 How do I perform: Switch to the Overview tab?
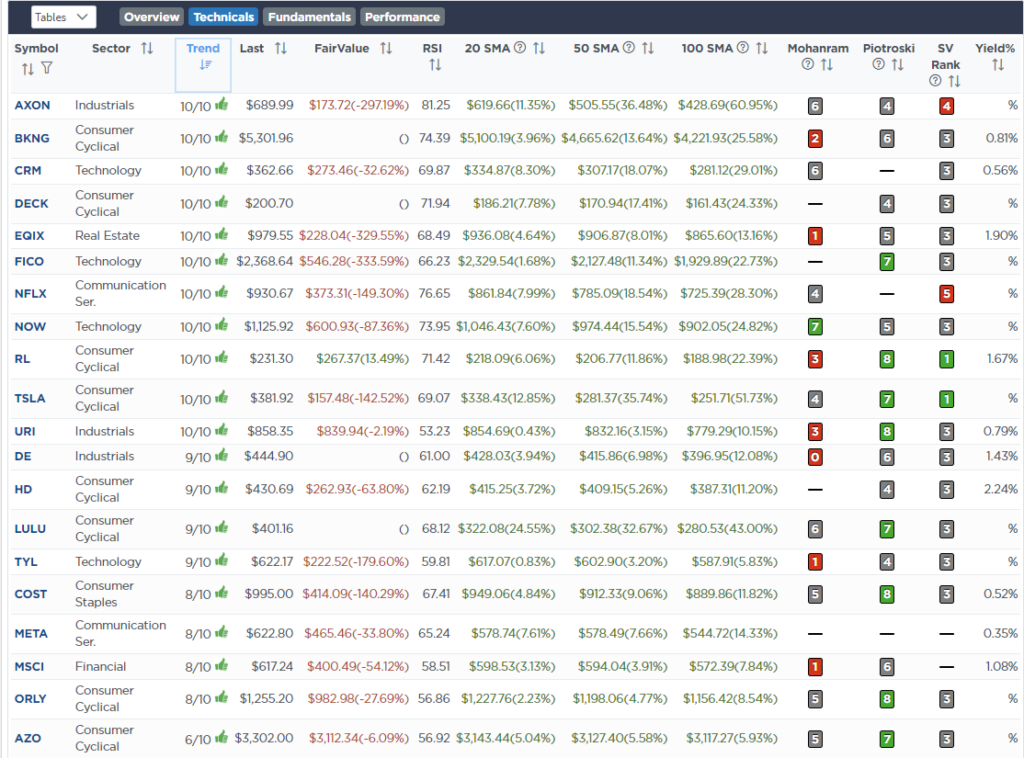pyautogui.click(x=152, y=17)
